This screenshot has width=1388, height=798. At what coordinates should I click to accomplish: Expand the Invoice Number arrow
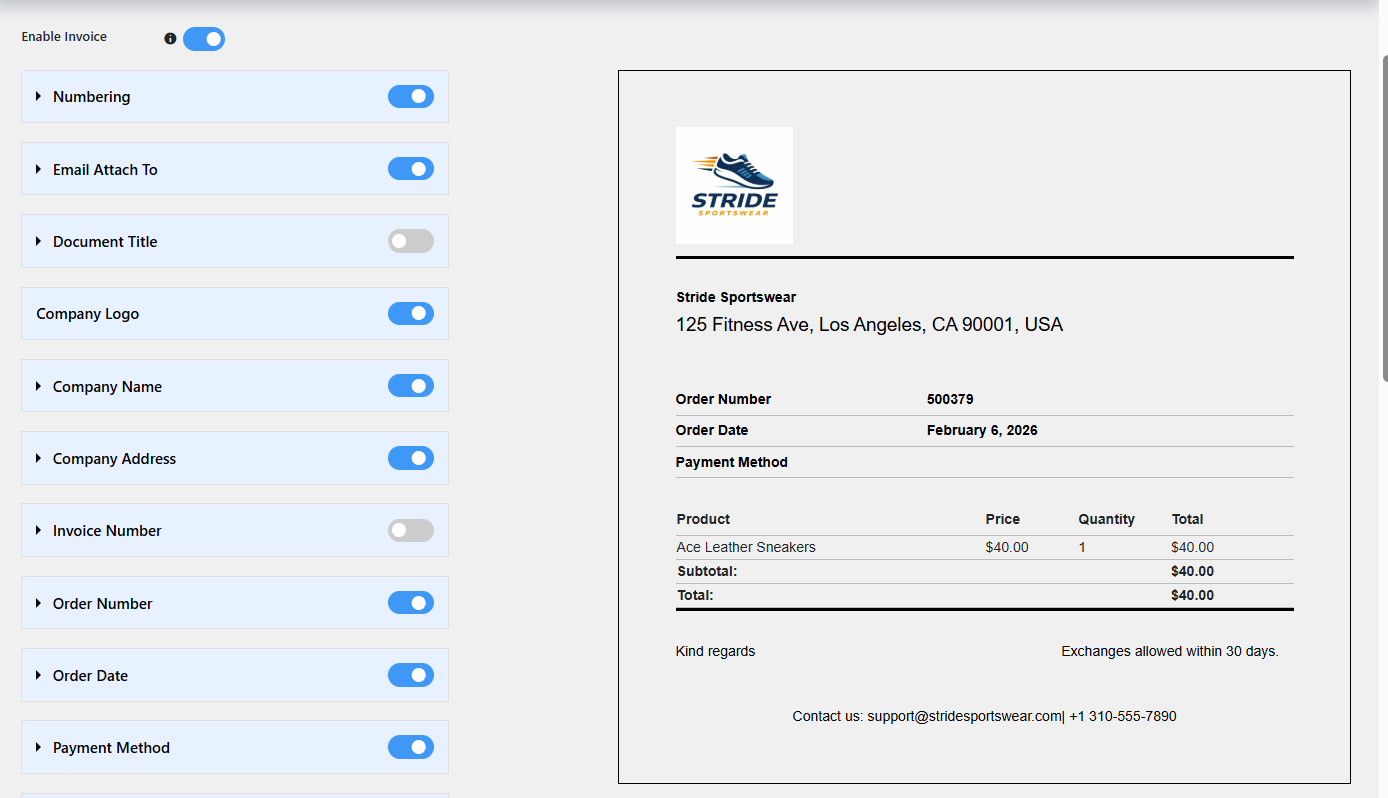click(x=39, y=530)
